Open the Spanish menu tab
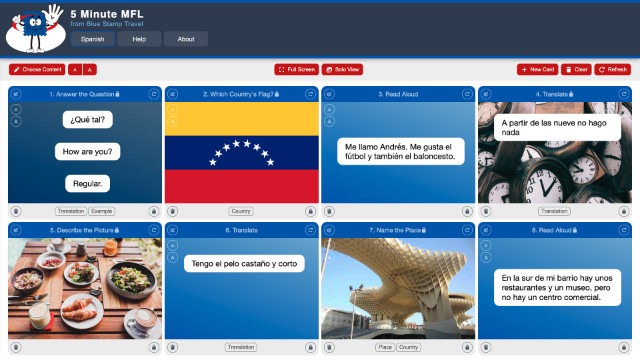This screenshot has width=640, height=360. click(x=92, y=39)
